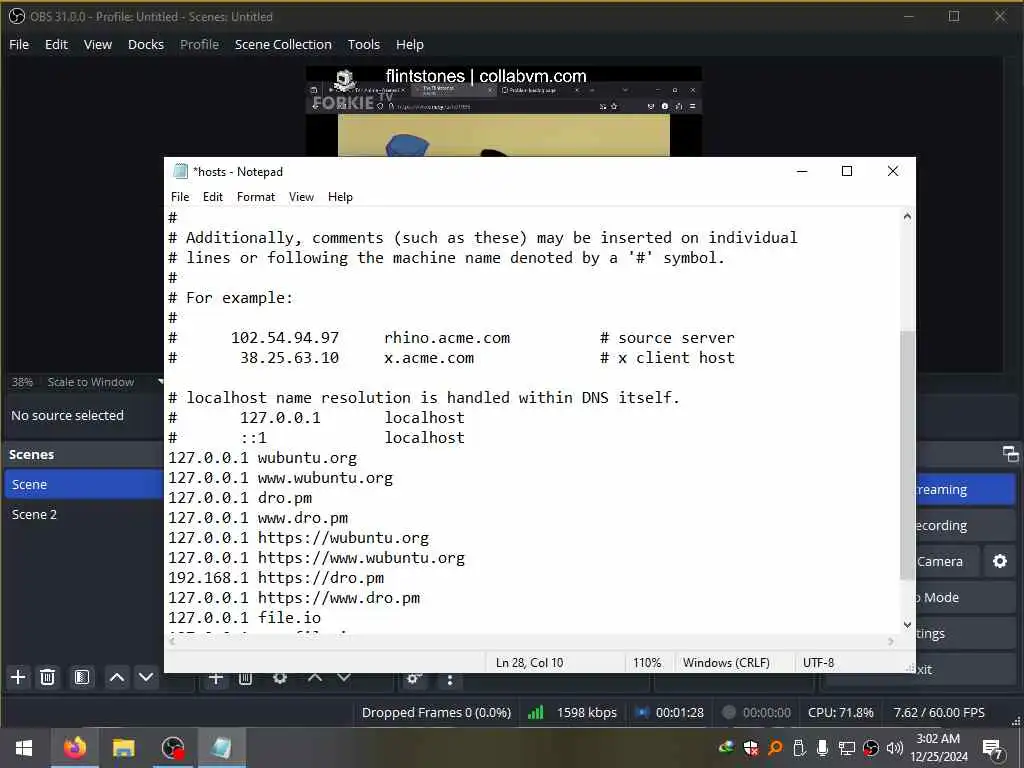The height and width of the screenshot is (768, 1024).
Task: Click the OBS tray icon in system tray
Action: point(871,748)
